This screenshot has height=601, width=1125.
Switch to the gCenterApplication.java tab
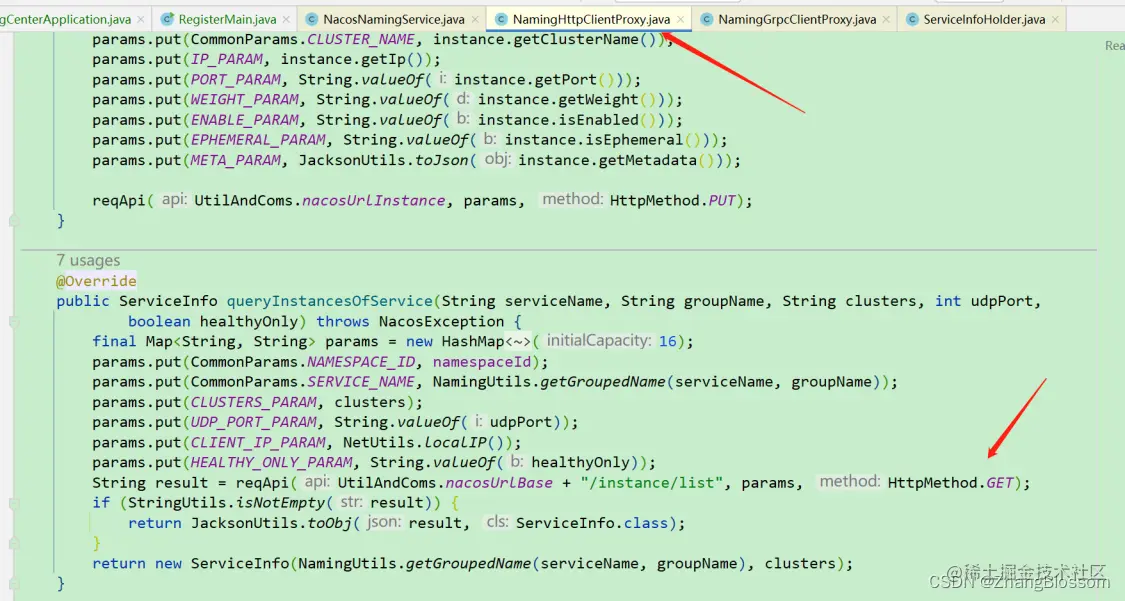click(x=65, y=19)
